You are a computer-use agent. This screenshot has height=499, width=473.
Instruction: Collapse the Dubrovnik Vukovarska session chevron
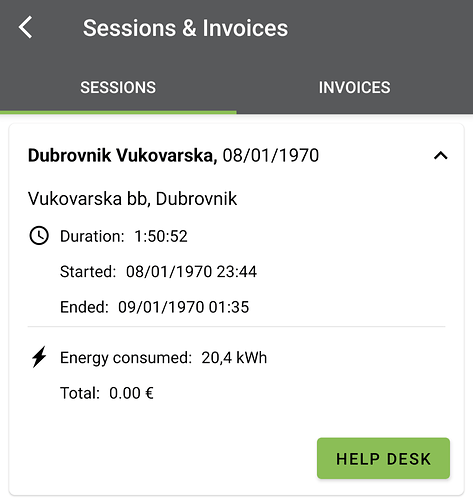tap(441, 155)
